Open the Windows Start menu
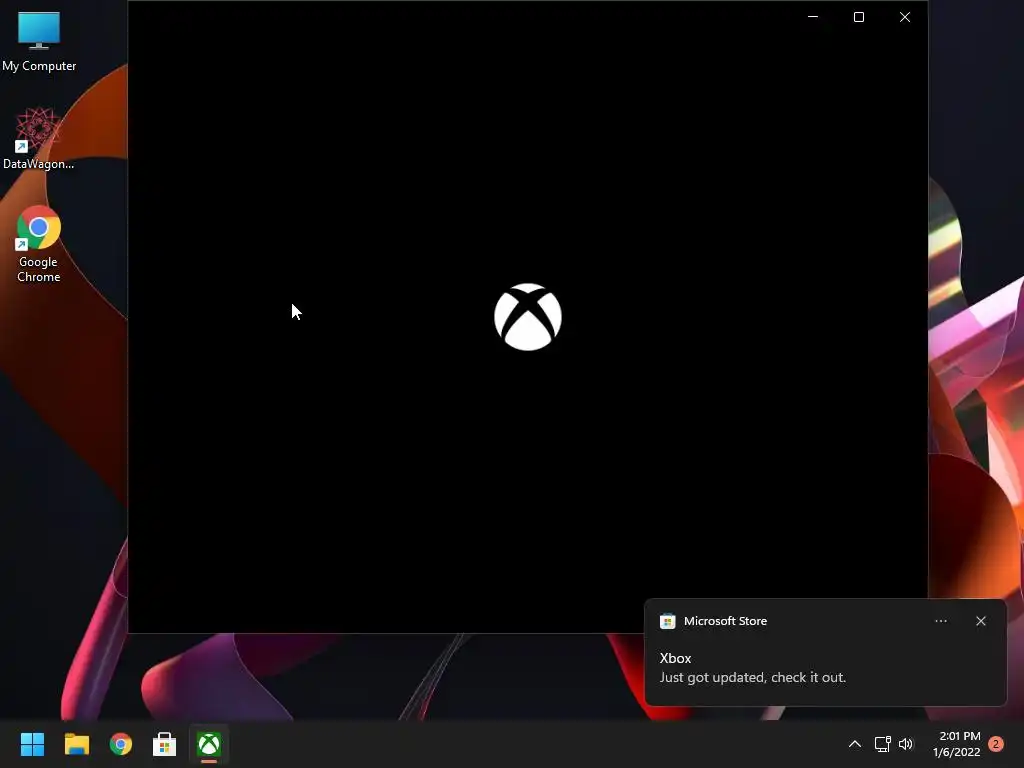This screenshot has height=768, width=1024. 32,744
